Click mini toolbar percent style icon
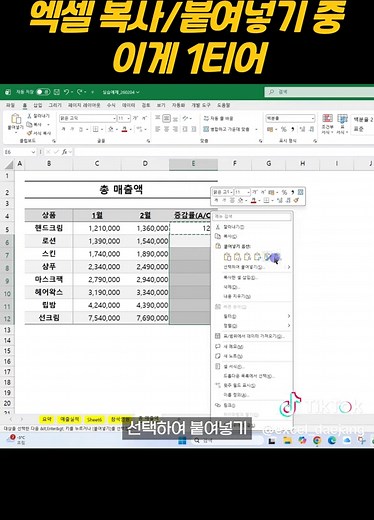The height and width of the screenshot is (520, 374). [284, 192]
